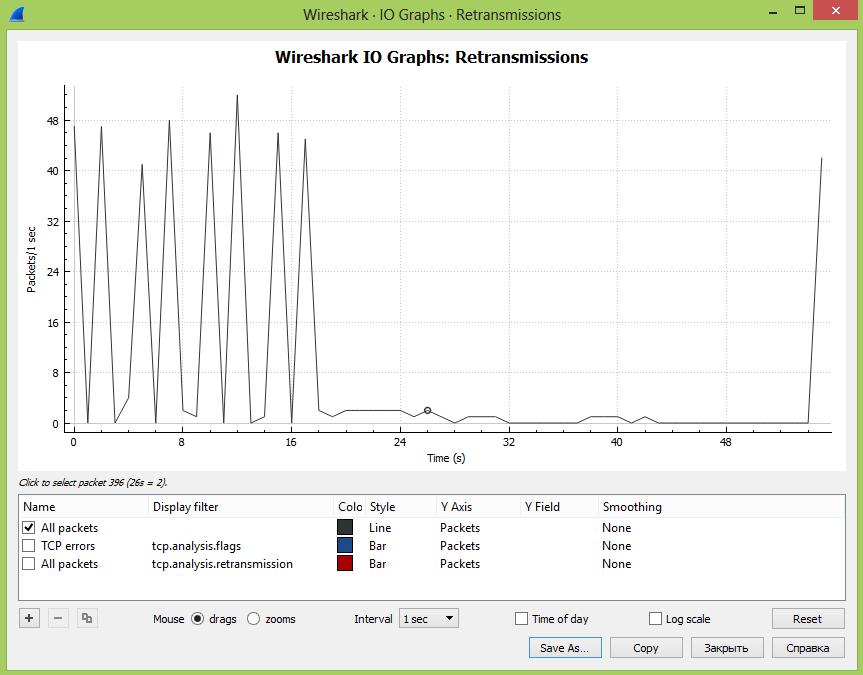Click the Display filter column header

click(185, 507)
